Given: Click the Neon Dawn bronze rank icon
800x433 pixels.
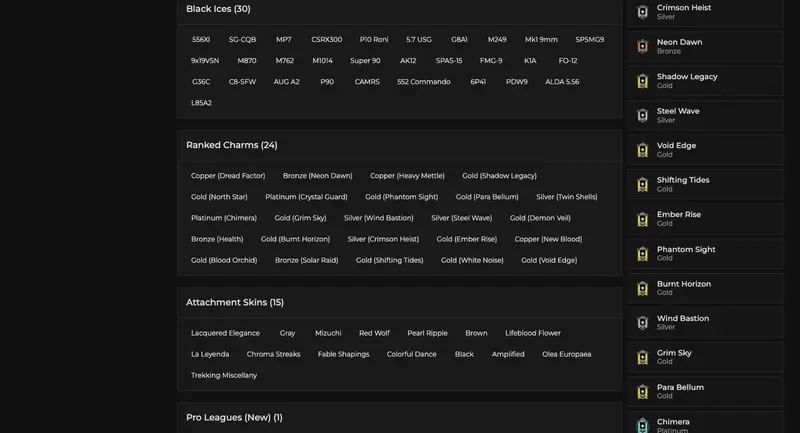Looking at the screenshot, I should click(643, 46).
